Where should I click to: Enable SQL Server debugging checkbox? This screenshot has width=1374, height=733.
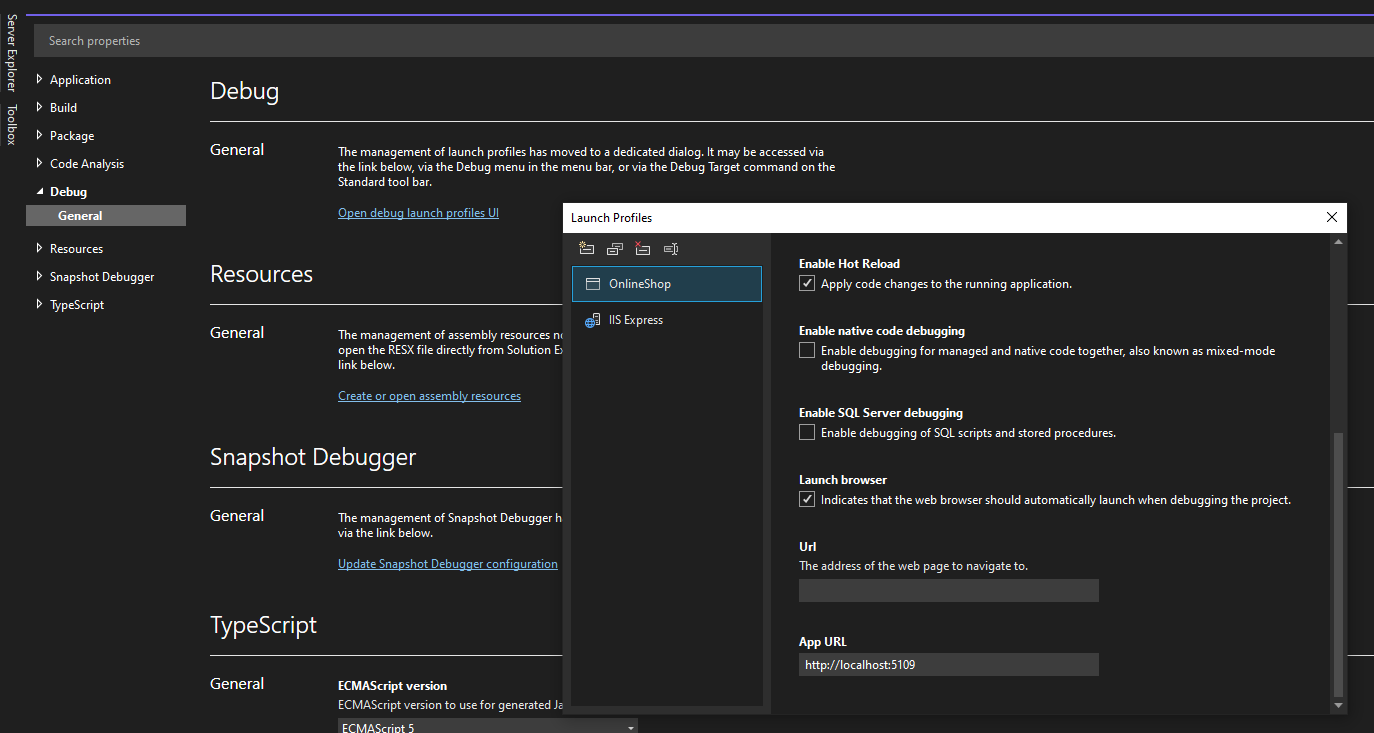807,433
